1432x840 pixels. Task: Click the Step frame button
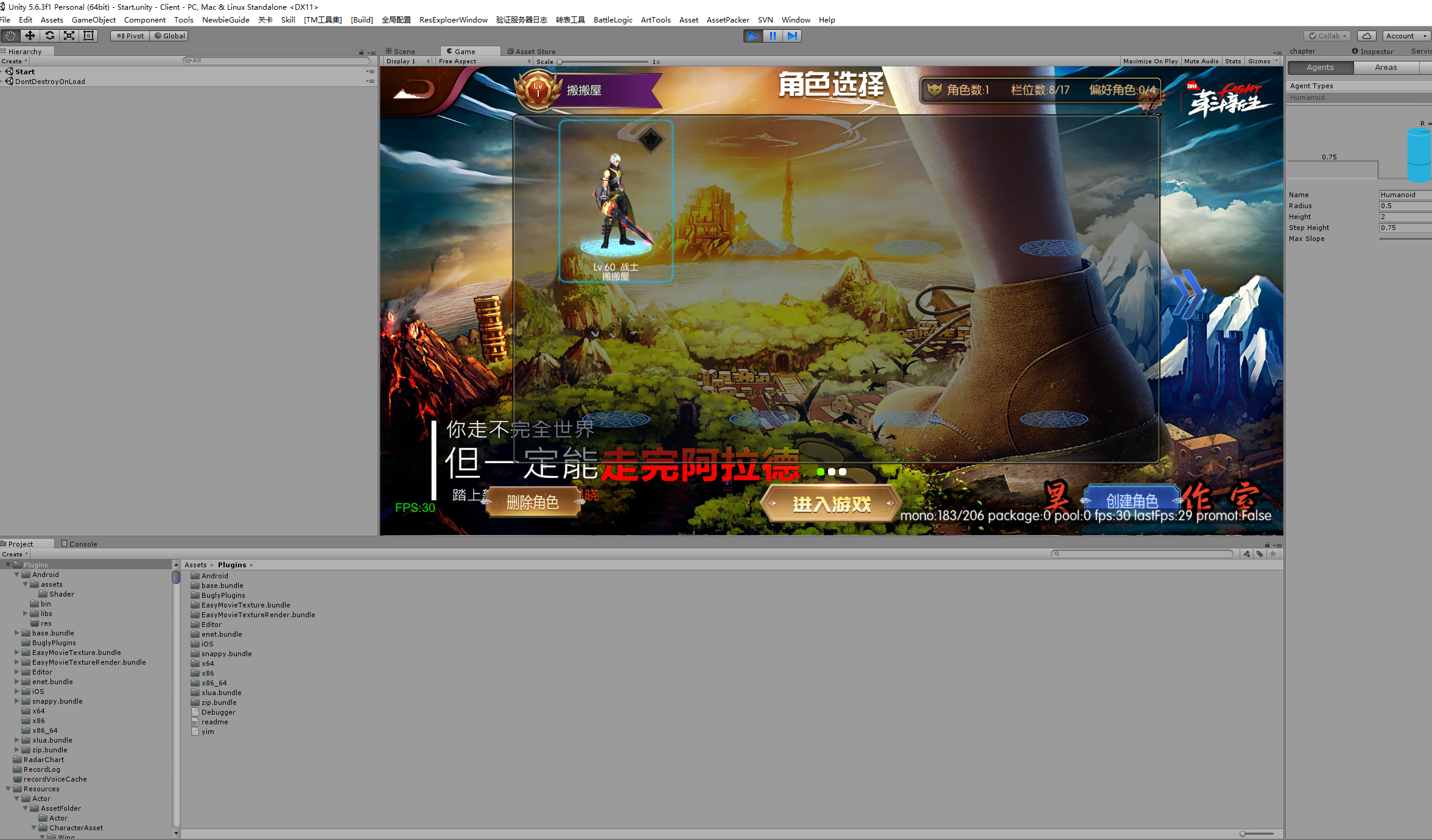tap(792, 36)
